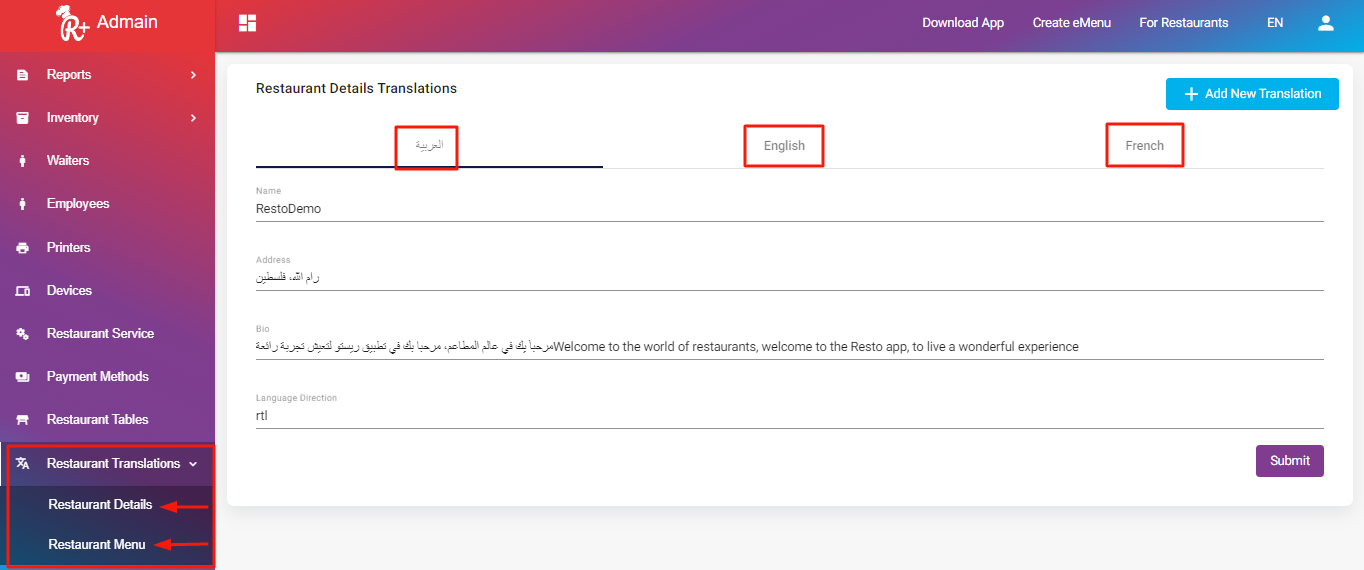Click the Restaurant Service gears icon

(x=22, y=334)
